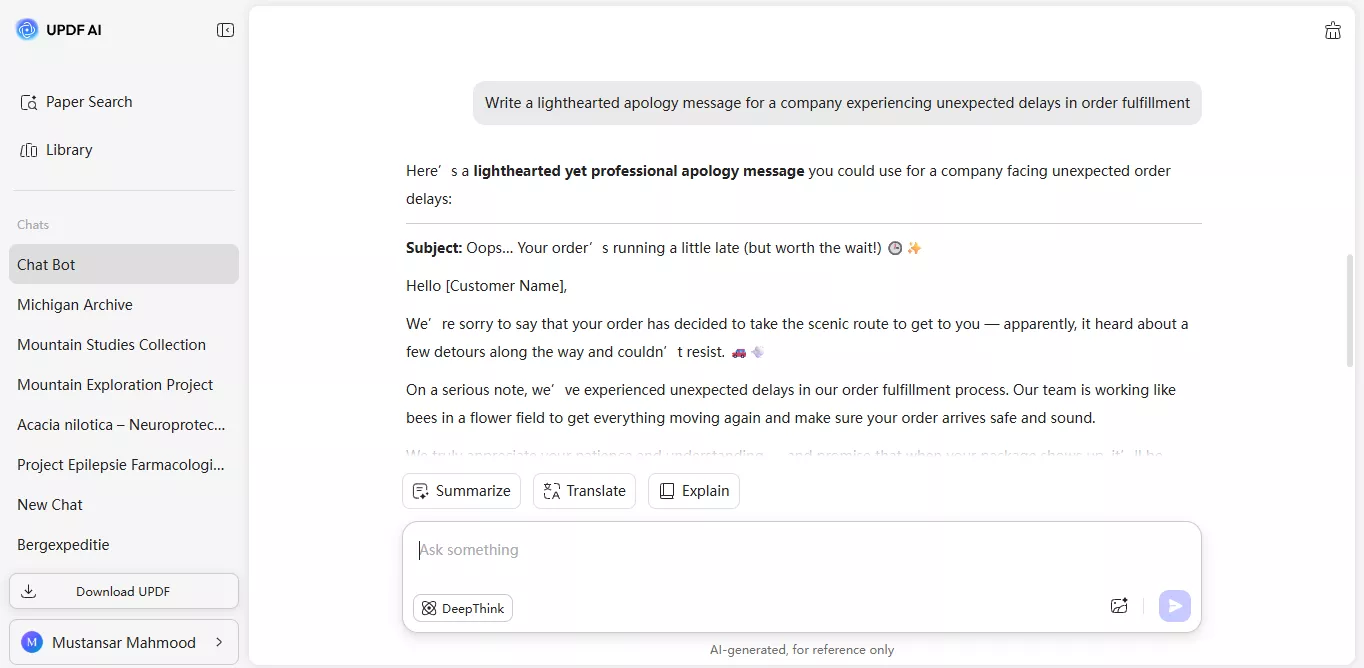1364x668 pixels.
Task: Open the Translate tool
Action: pos(584,490)
